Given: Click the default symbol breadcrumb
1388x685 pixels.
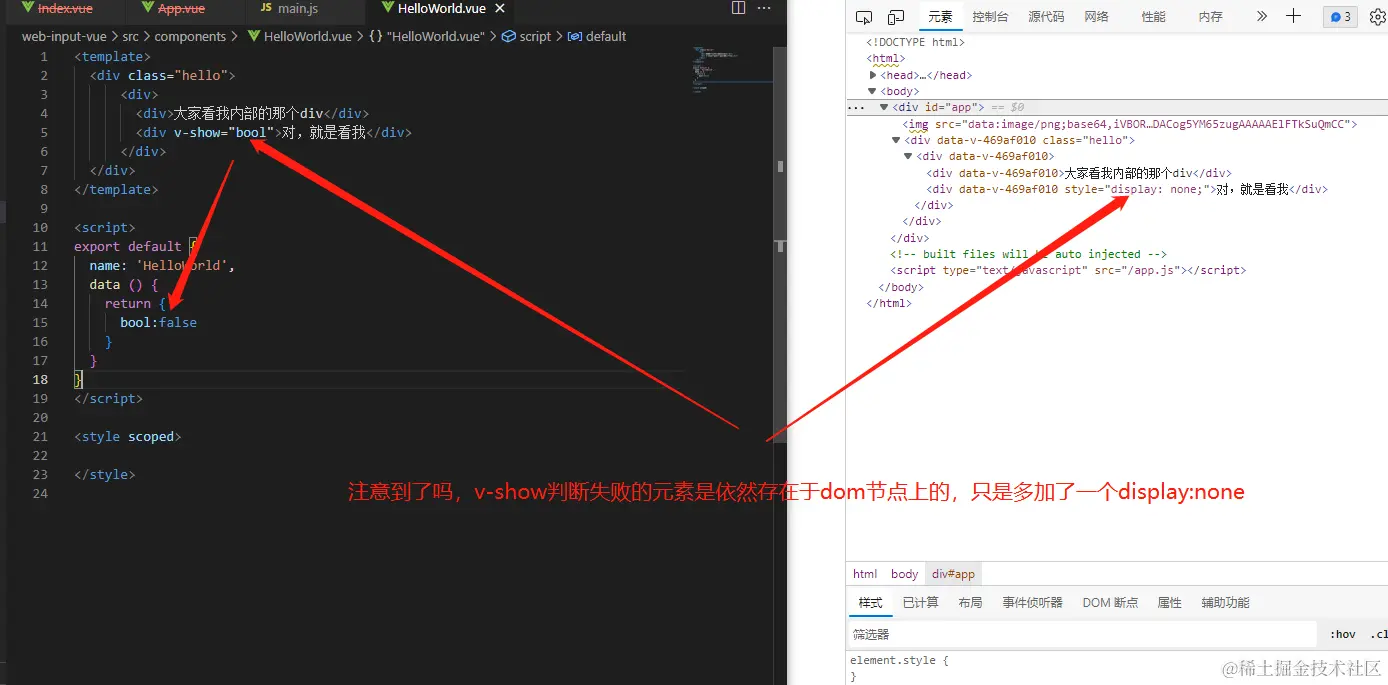Looking at the screenshot, I should pos(597,36).
